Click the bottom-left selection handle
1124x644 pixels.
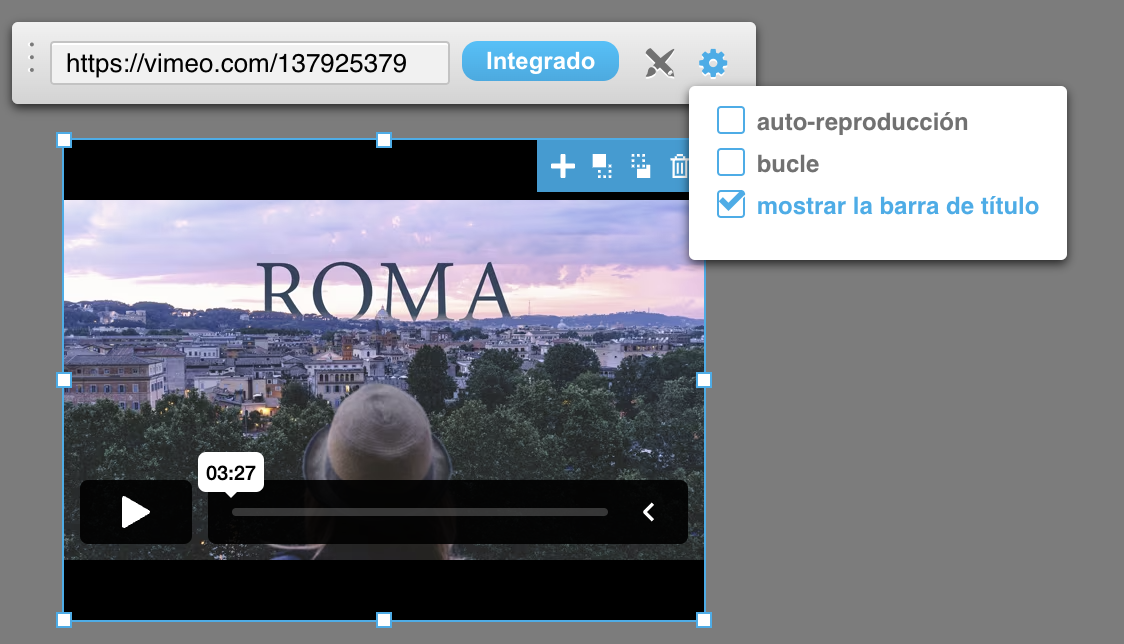[64, 620]
